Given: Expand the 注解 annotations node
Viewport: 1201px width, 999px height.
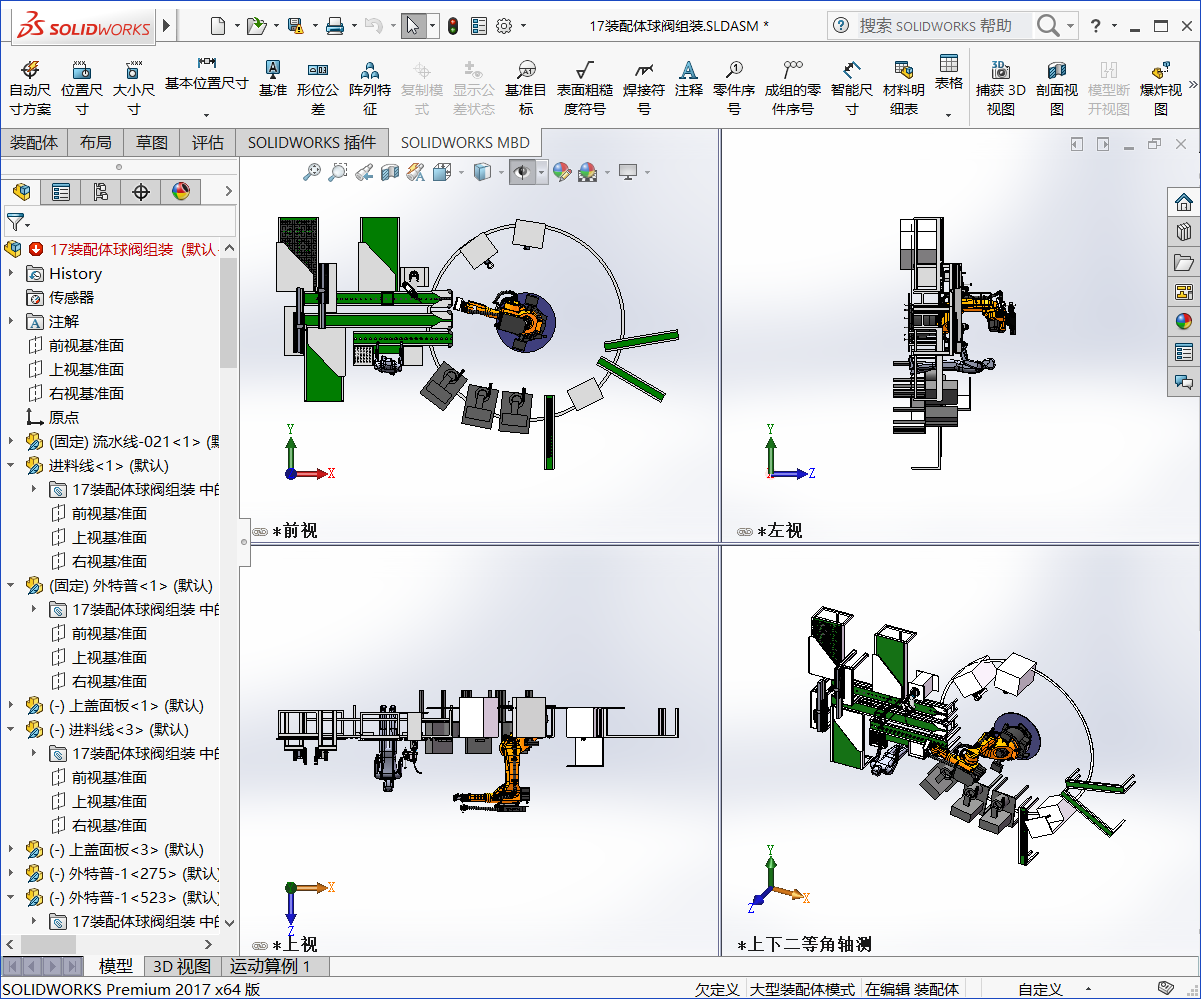Looking at the screenshot, I should click(x=11, y=321).
